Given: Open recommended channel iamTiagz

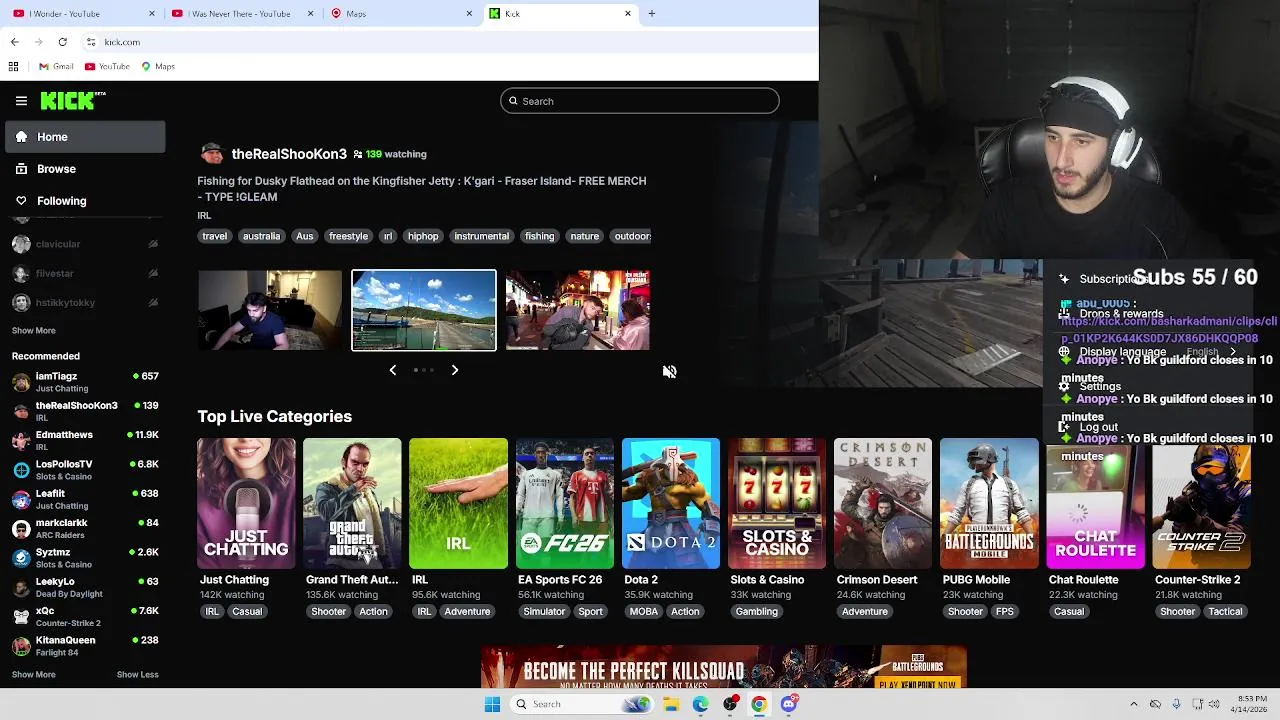Looking at the screenshot, I should point(85,381).
